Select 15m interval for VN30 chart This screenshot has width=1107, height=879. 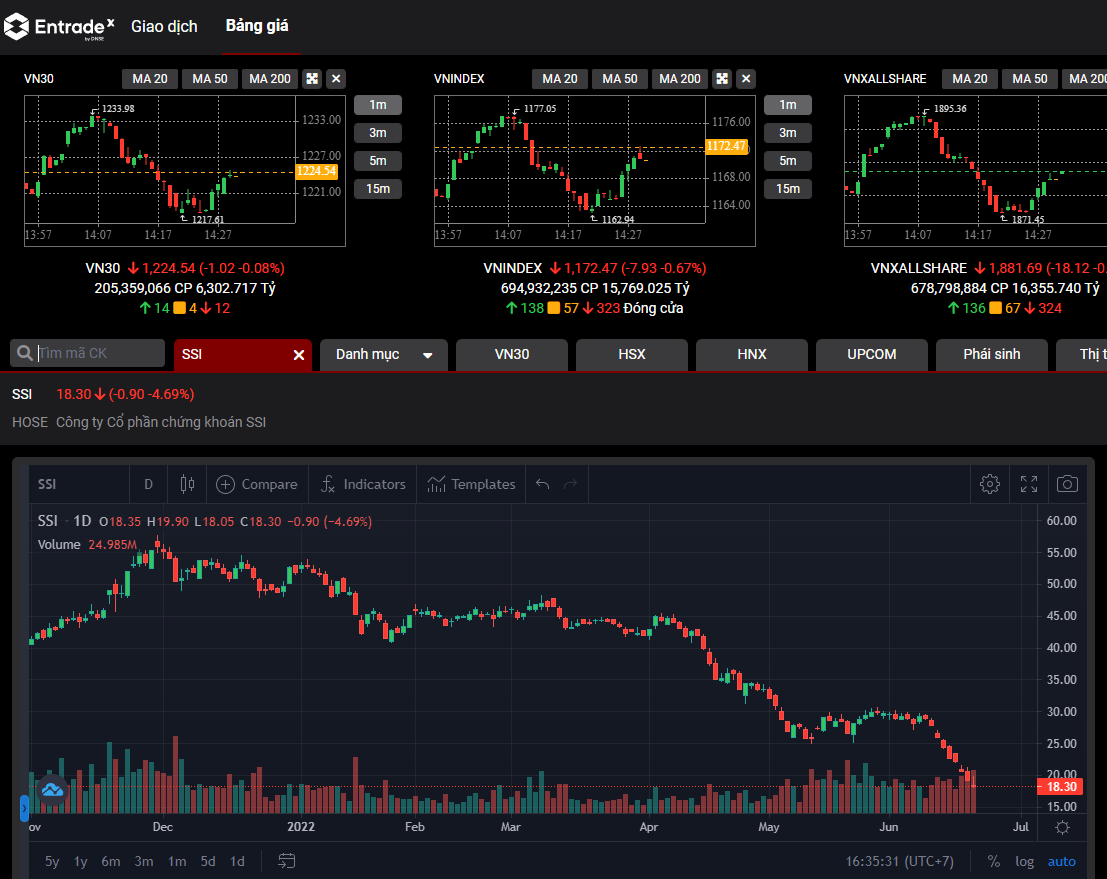[x=378, y=189]
